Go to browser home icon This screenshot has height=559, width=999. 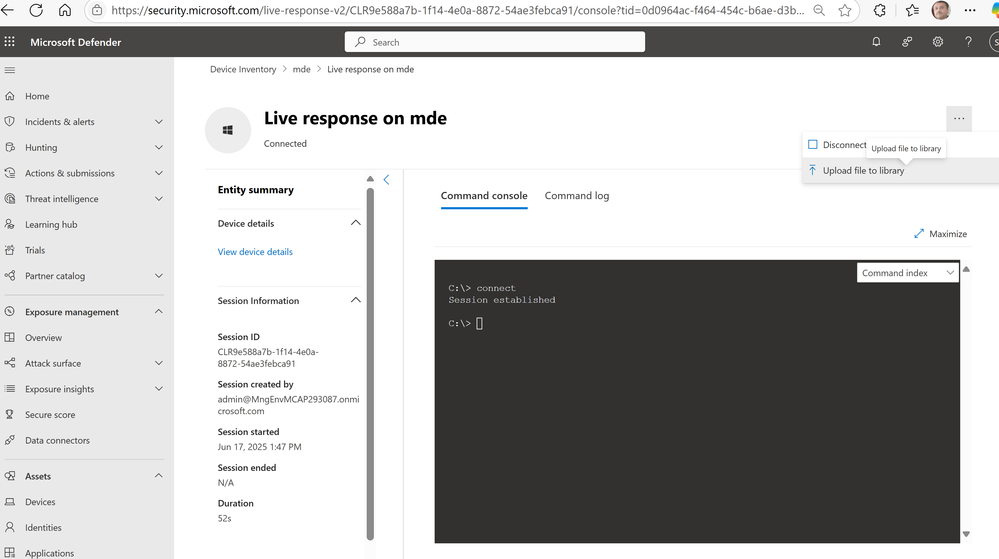pos(65,10)
